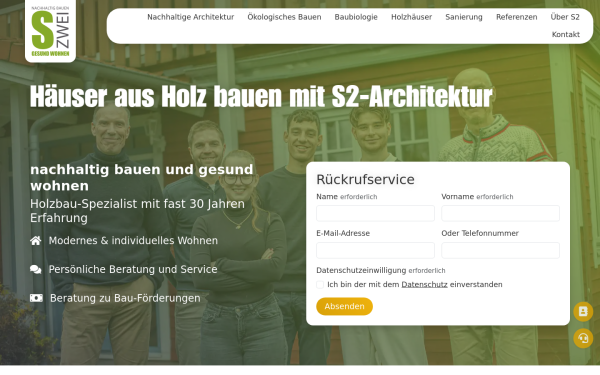600x375 pixels.
Task: Click text Modernes & individuelles Wohnen
Action: click(133, 241)
